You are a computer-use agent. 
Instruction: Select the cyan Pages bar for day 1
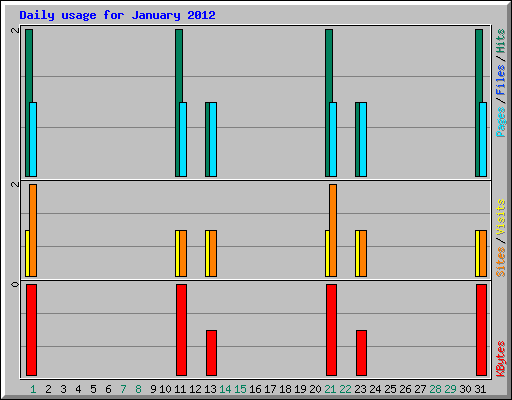[33, 139]
